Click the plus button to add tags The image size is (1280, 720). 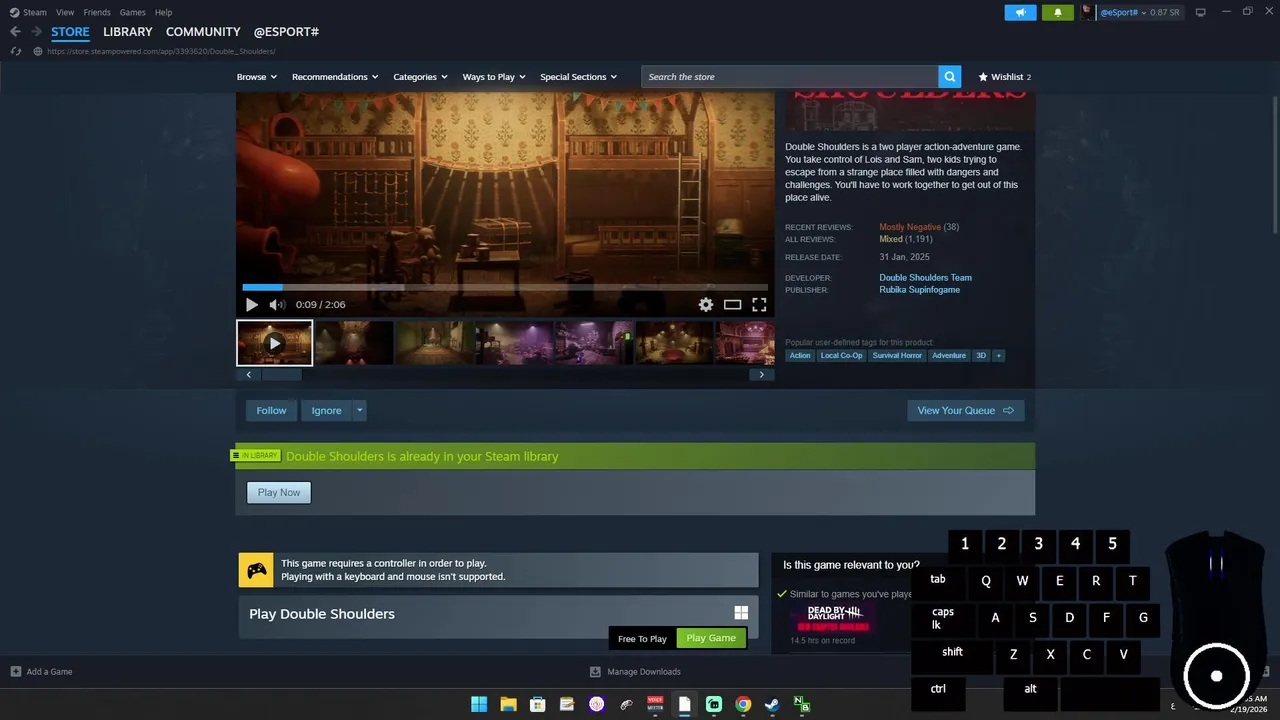tap(998, 355)
